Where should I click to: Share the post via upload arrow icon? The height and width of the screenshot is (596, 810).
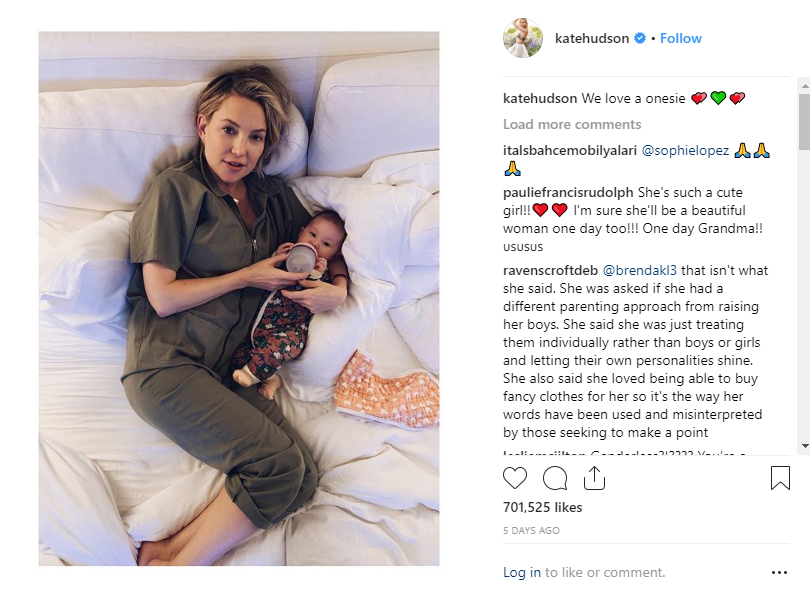(594, 478)
